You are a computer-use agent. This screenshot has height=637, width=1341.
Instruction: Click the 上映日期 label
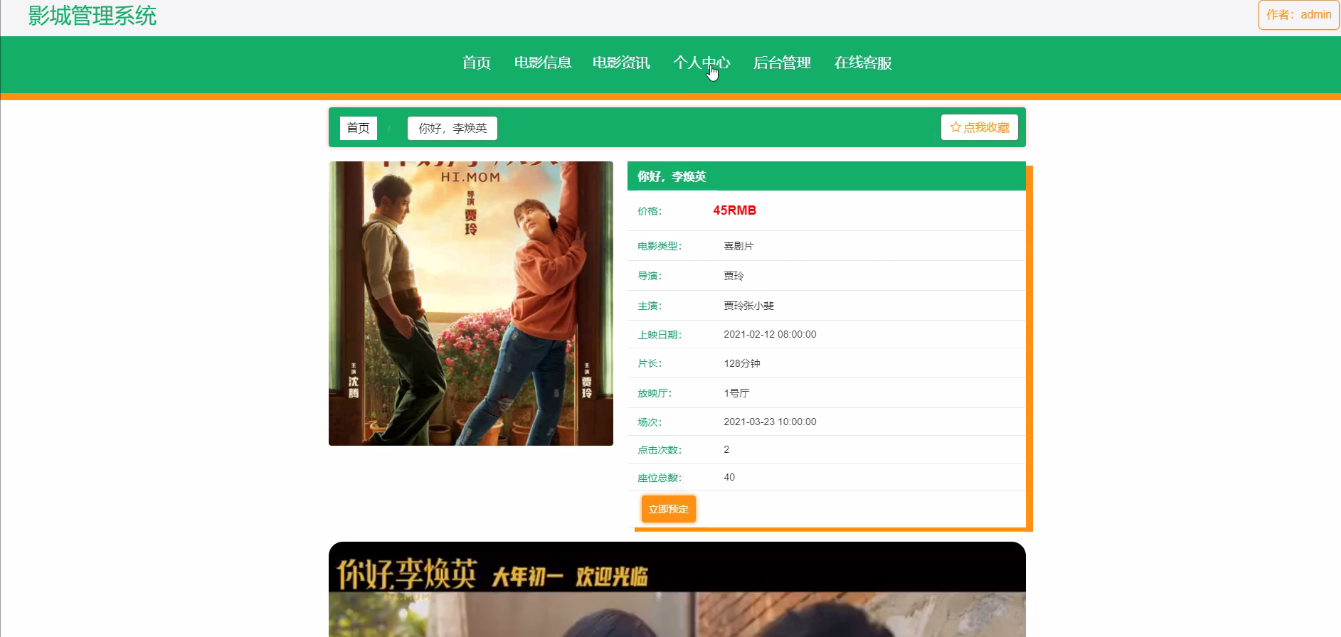pos(659,335)
